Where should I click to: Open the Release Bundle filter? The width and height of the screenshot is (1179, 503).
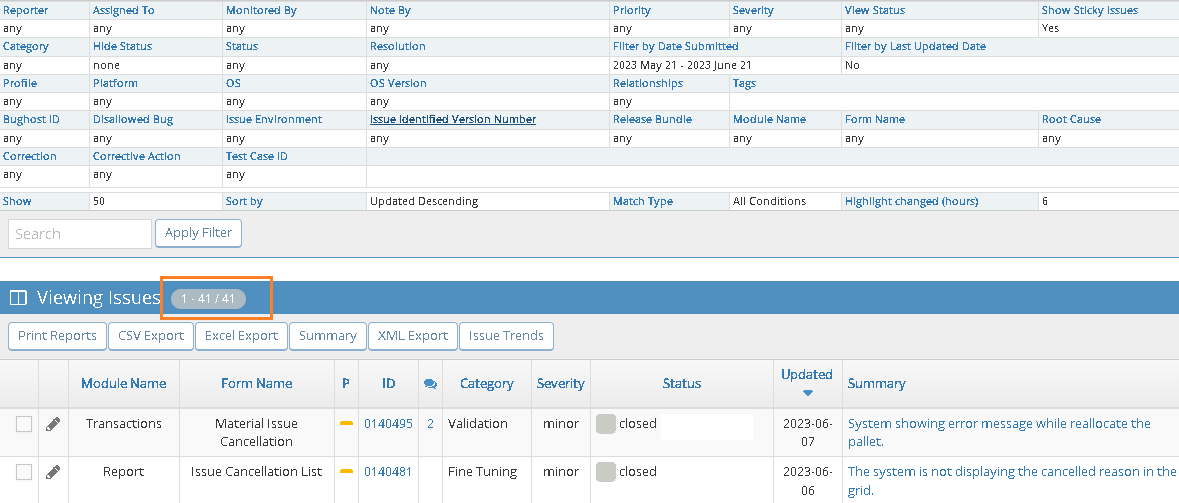(x=652, y=120)
